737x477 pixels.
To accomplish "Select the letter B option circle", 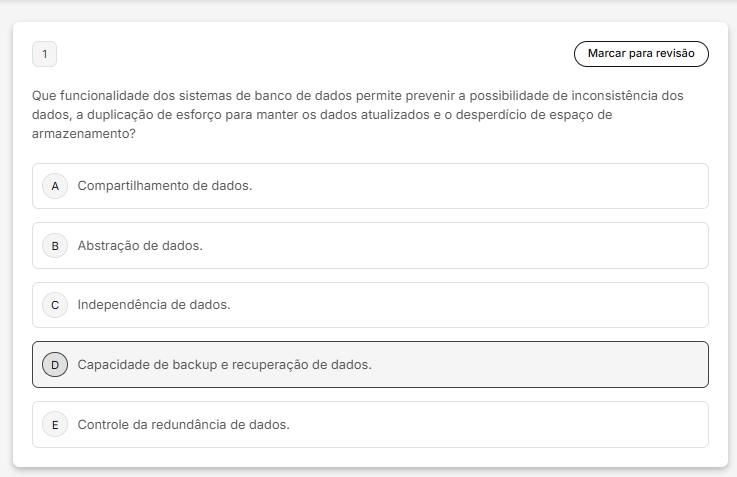I will coord(55,246).
